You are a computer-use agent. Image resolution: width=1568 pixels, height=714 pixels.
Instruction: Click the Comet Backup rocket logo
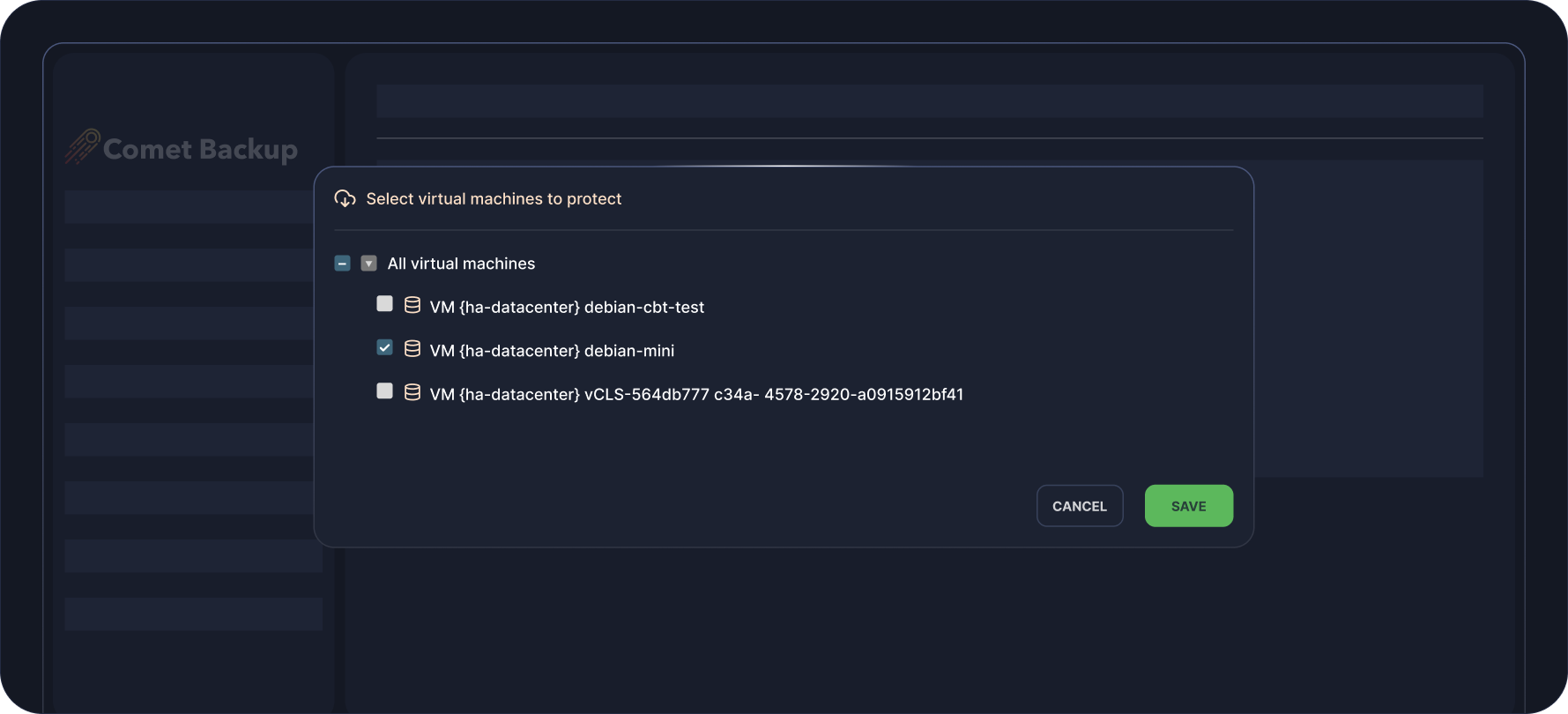(x=82, y=147)
